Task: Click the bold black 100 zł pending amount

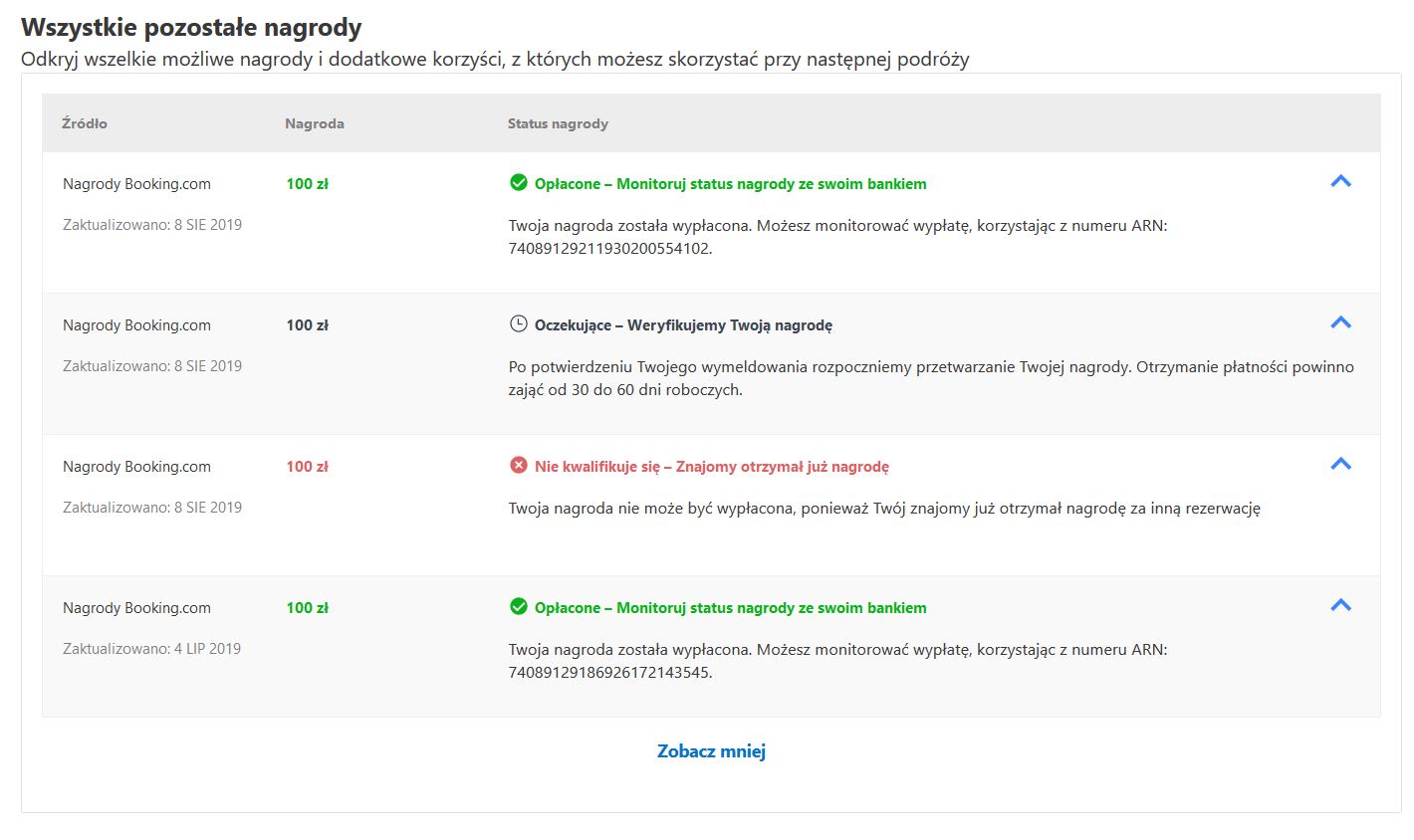Action: (307, 325)
